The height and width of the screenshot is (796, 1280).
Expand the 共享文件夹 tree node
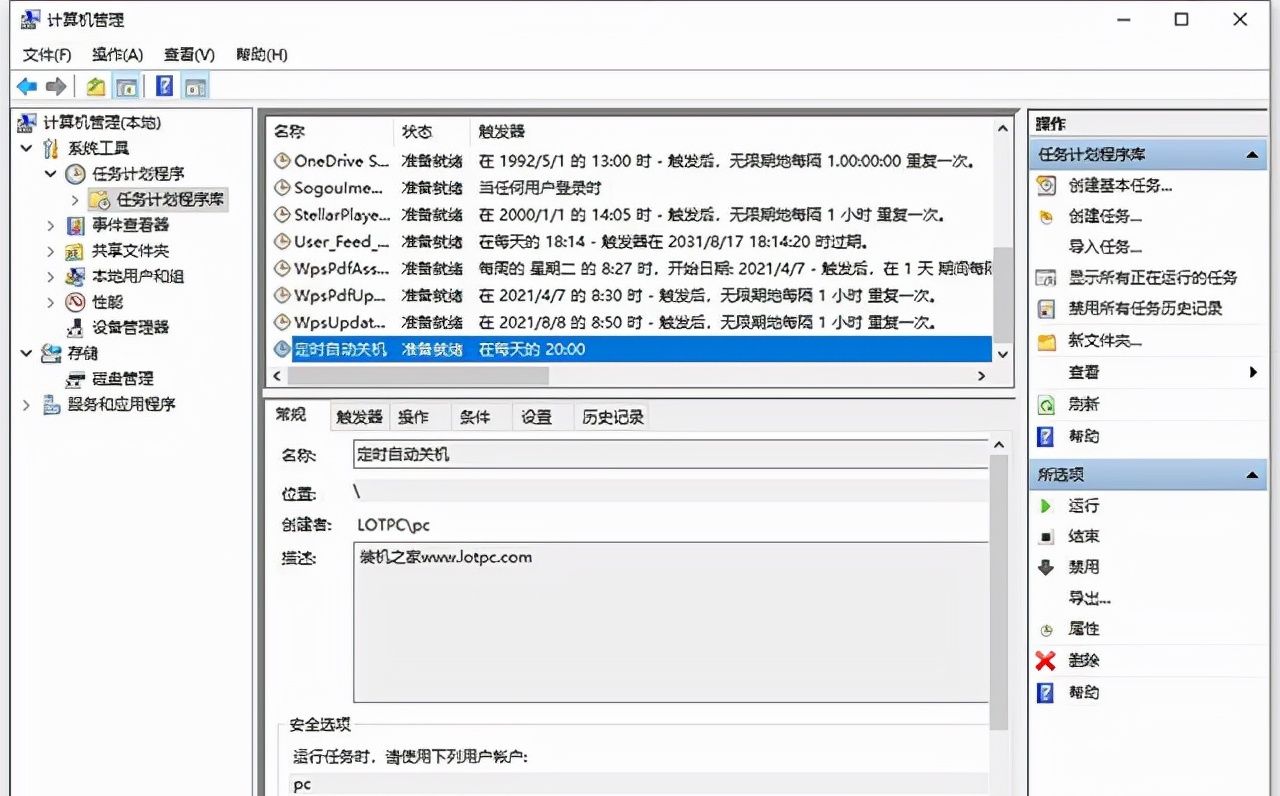coord(51,251)
